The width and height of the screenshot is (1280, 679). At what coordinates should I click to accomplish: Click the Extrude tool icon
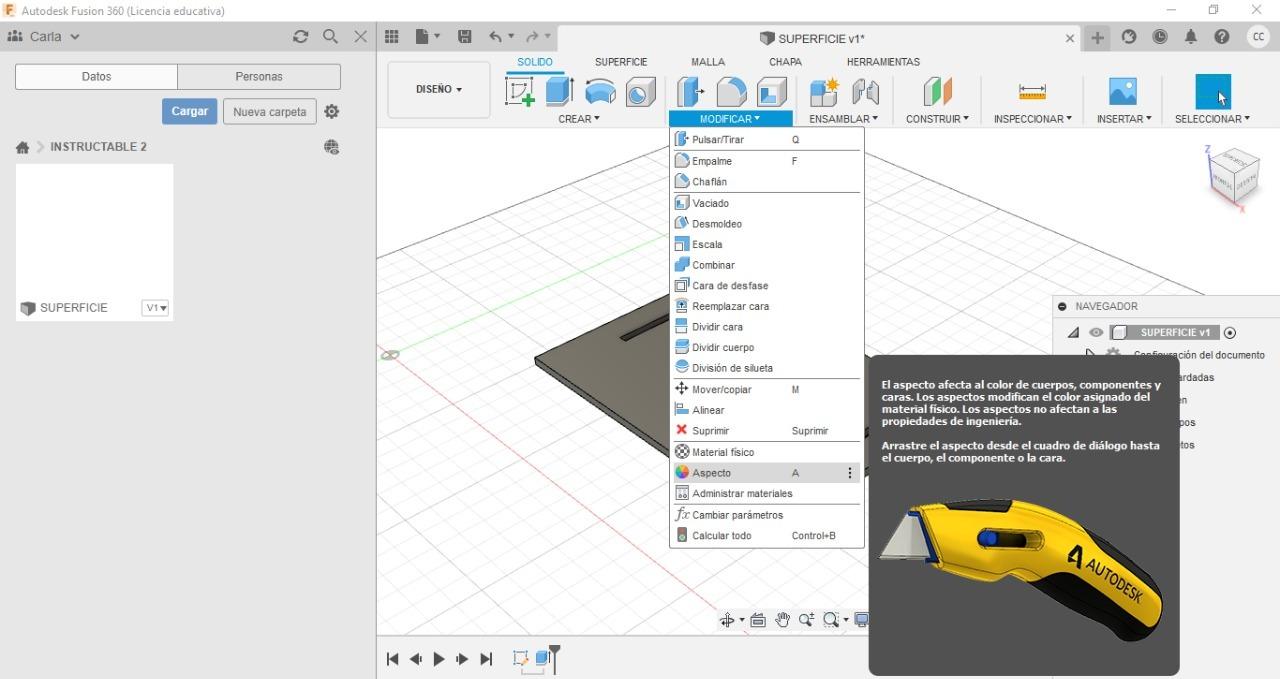[x=559, y=91]
